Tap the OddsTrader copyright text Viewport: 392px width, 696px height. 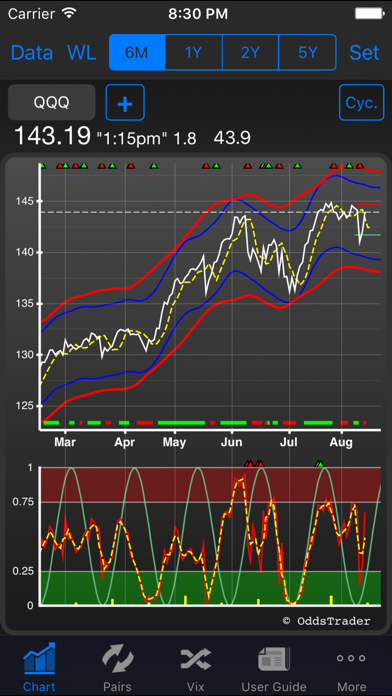pos(326,621)
